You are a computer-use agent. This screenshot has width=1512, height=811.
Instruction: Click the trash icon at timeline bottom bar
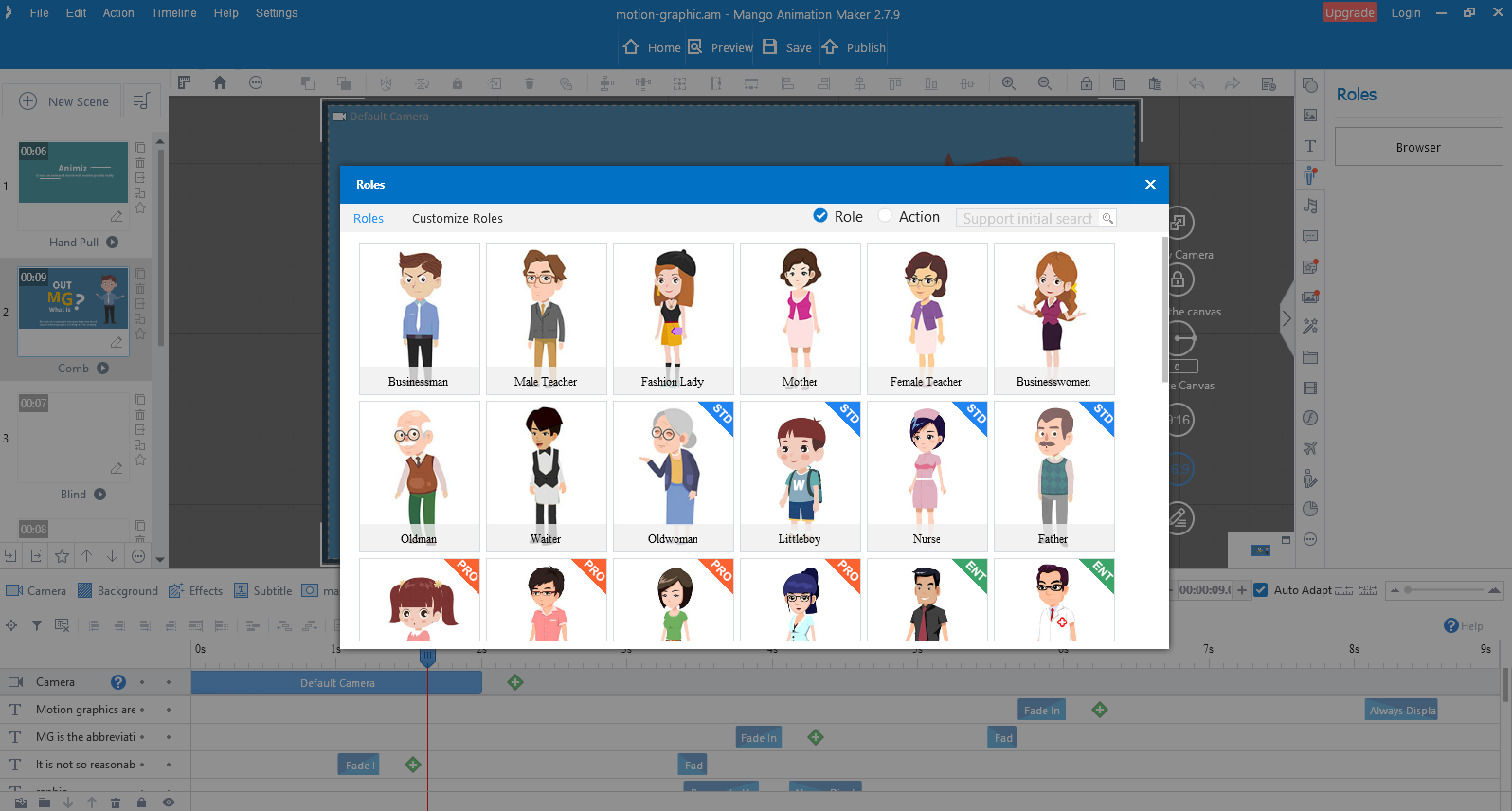(116, 802)
